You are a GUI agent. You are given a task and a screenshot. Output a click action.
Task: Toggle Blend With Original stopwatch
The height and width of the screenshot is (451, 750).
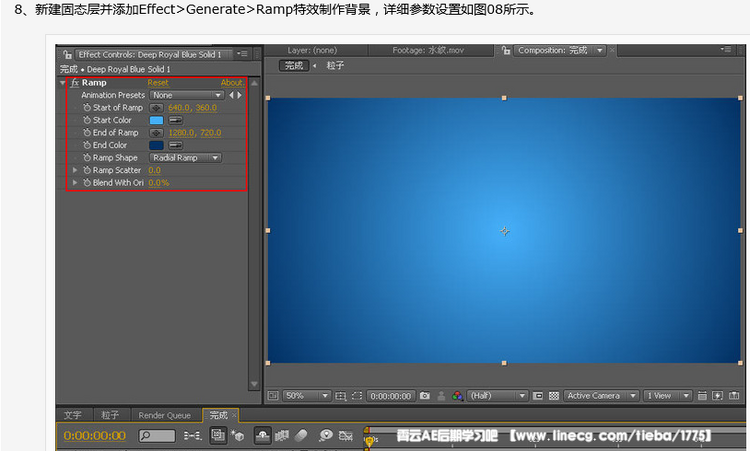point(87,183)
